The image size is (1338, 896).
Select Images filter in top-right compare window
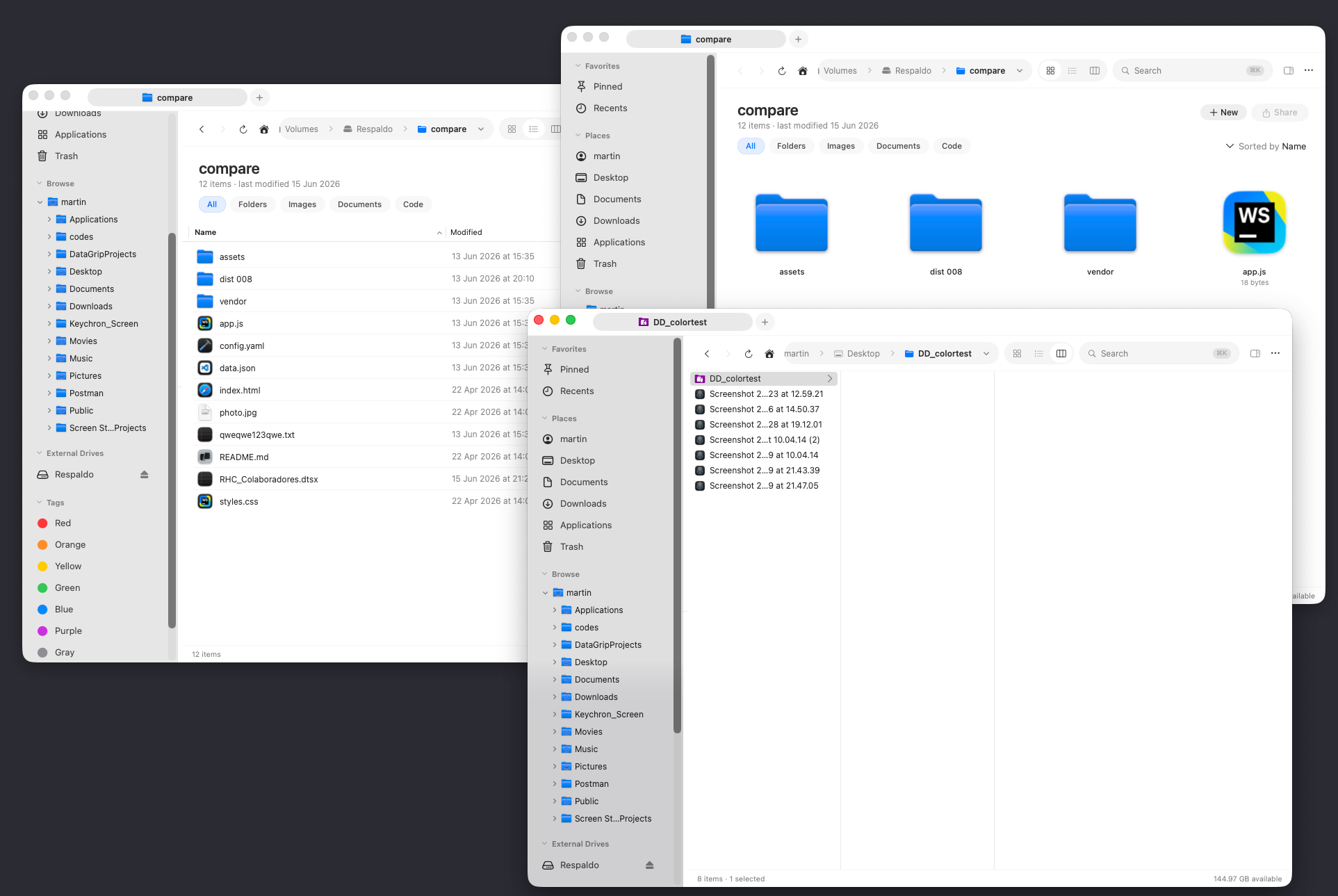[x=841, y=146]
